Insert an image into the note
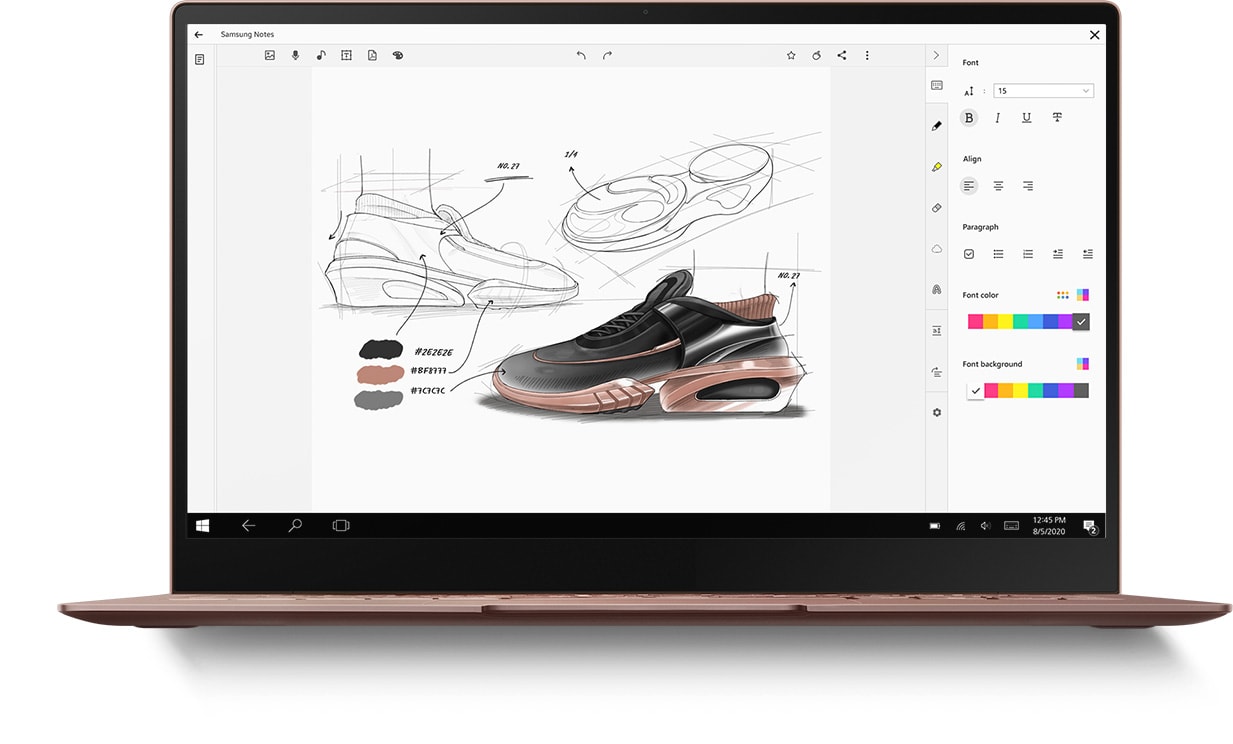This screenshot has height=744, width=1233. tap(270, 56)
